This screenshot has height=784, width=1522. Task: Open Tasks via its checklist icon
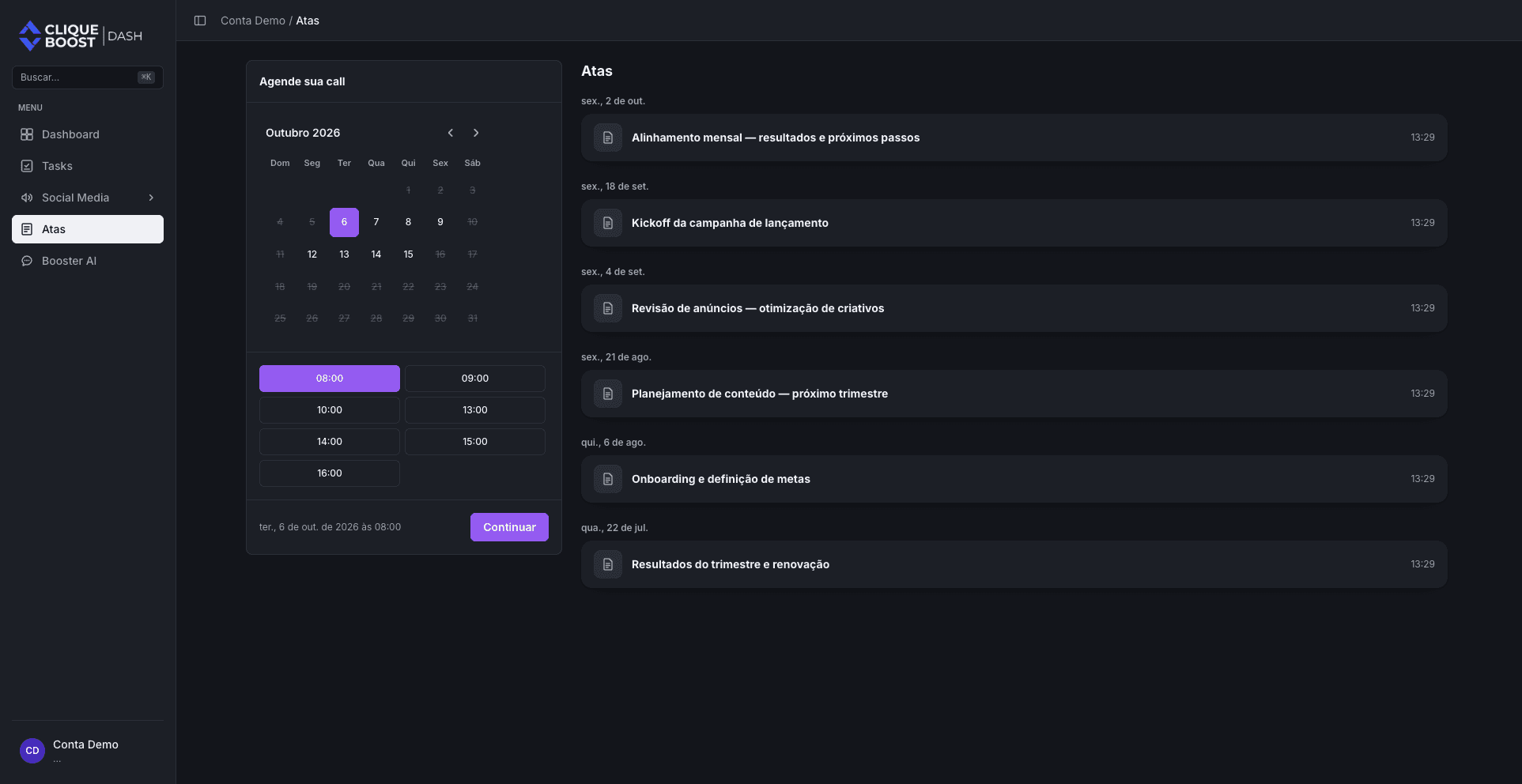tap(27, 166)
